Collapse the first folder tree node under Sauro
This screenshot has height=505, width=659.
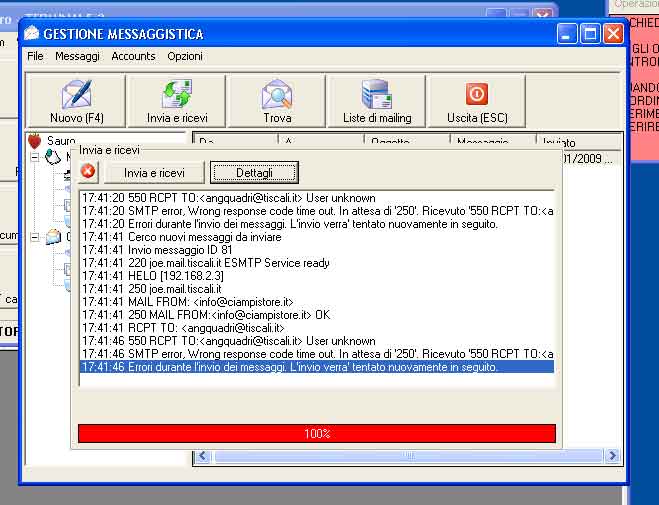click(x=35, y=158)
